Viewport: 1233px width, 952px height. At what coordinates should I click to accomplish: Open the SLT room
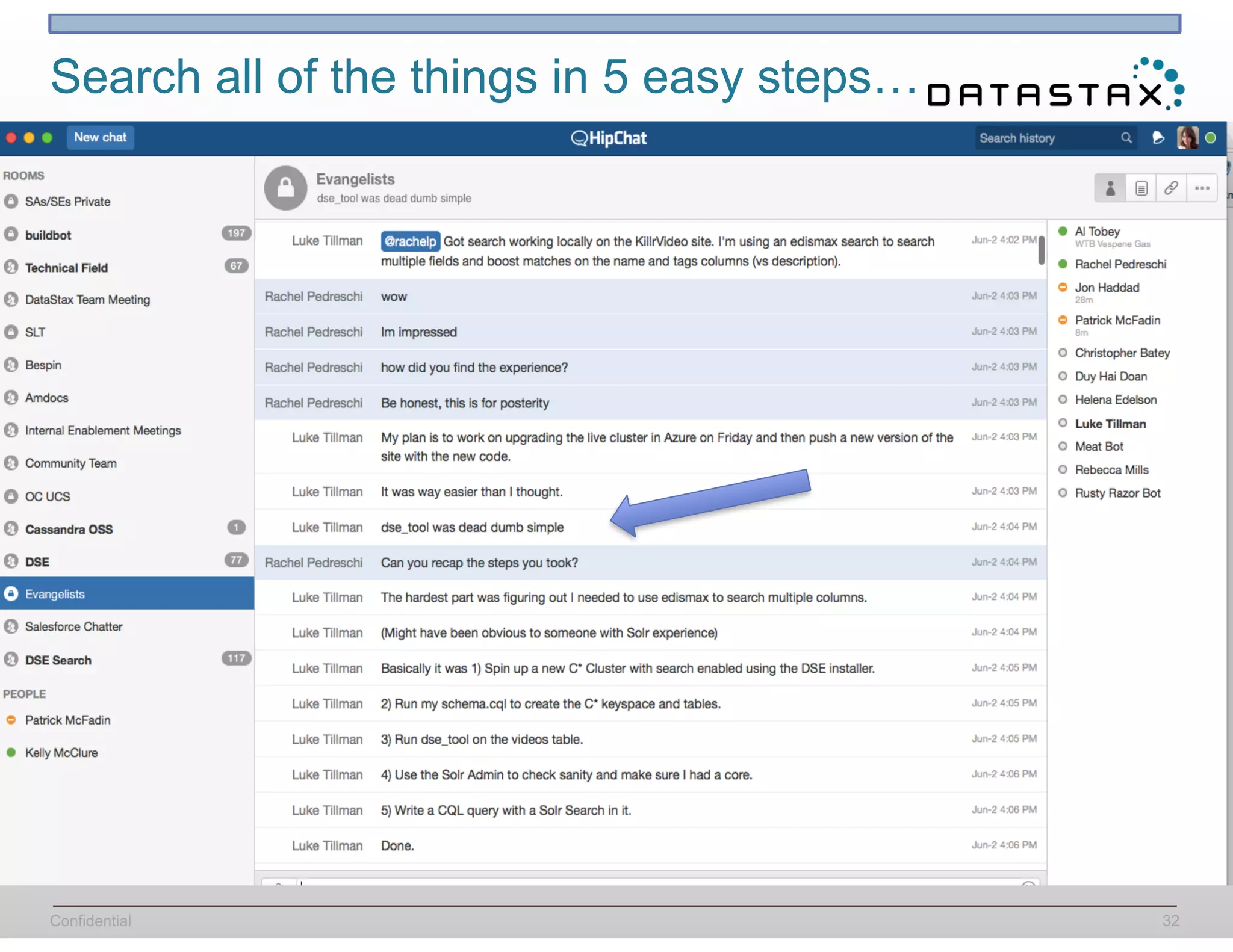pos(127,332)
